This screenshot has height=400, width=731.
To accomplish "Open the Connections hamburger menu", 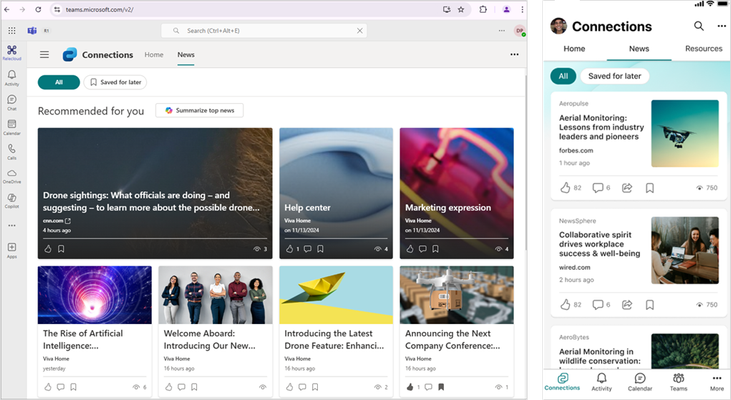I will [44, 55].
